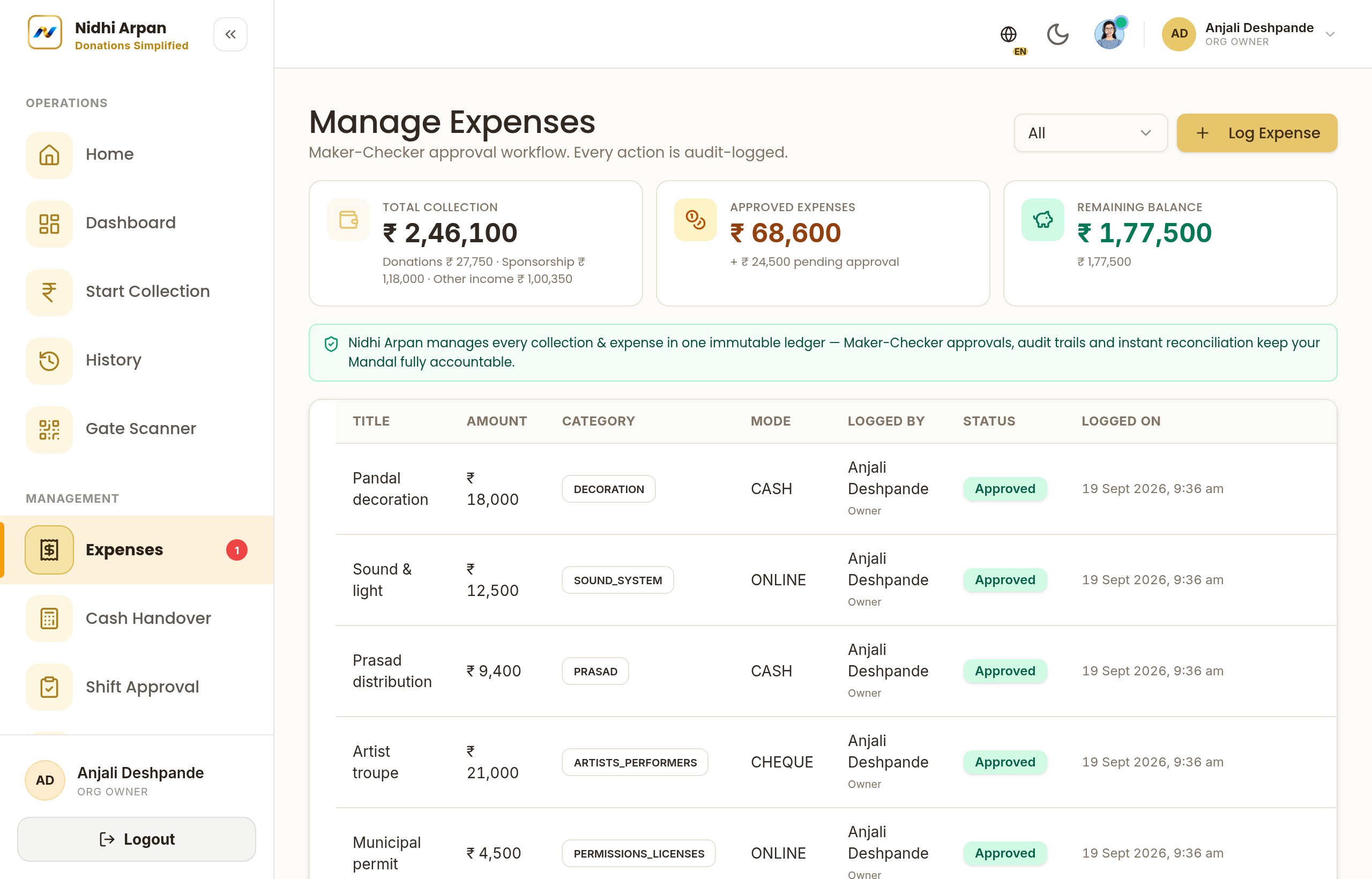Click the Approved badge for Artist troupe
This screenshot has width=1372, height=879.
coord(1005,762)
